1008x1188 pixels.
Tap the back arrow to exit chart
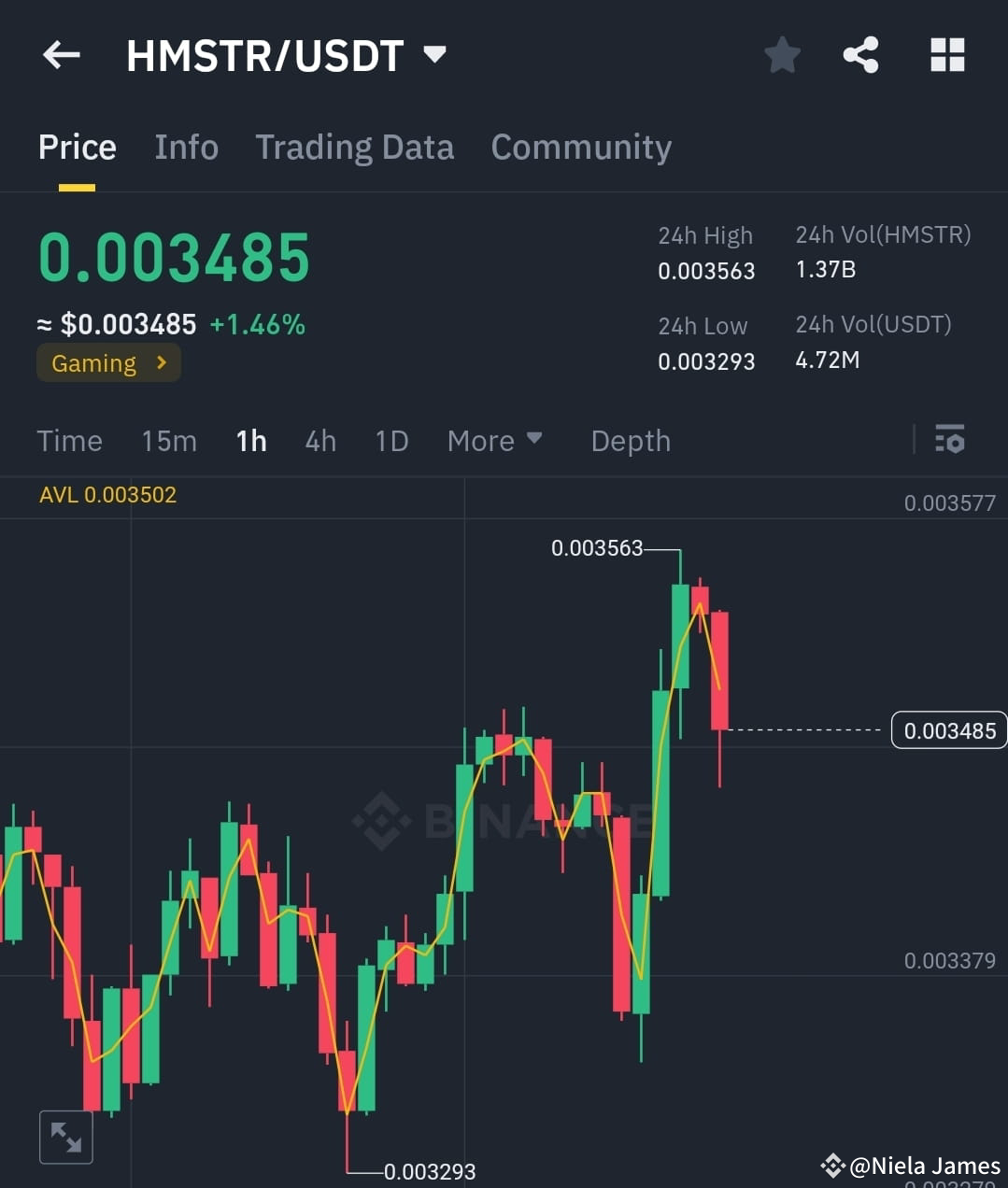pyautogui.click(x=61, y=55)
